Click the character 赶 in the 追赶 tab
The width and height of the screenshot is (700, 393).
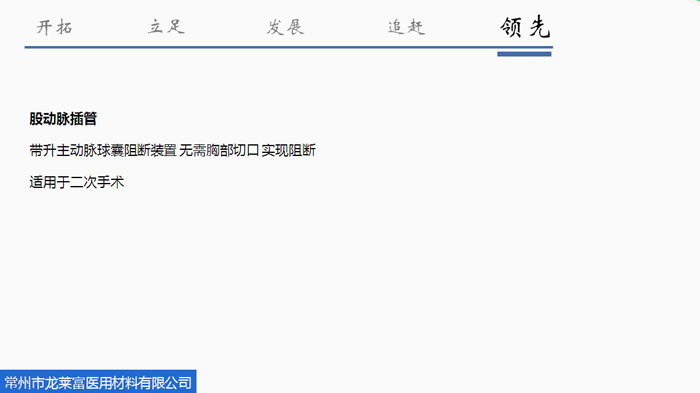point(416,27)
